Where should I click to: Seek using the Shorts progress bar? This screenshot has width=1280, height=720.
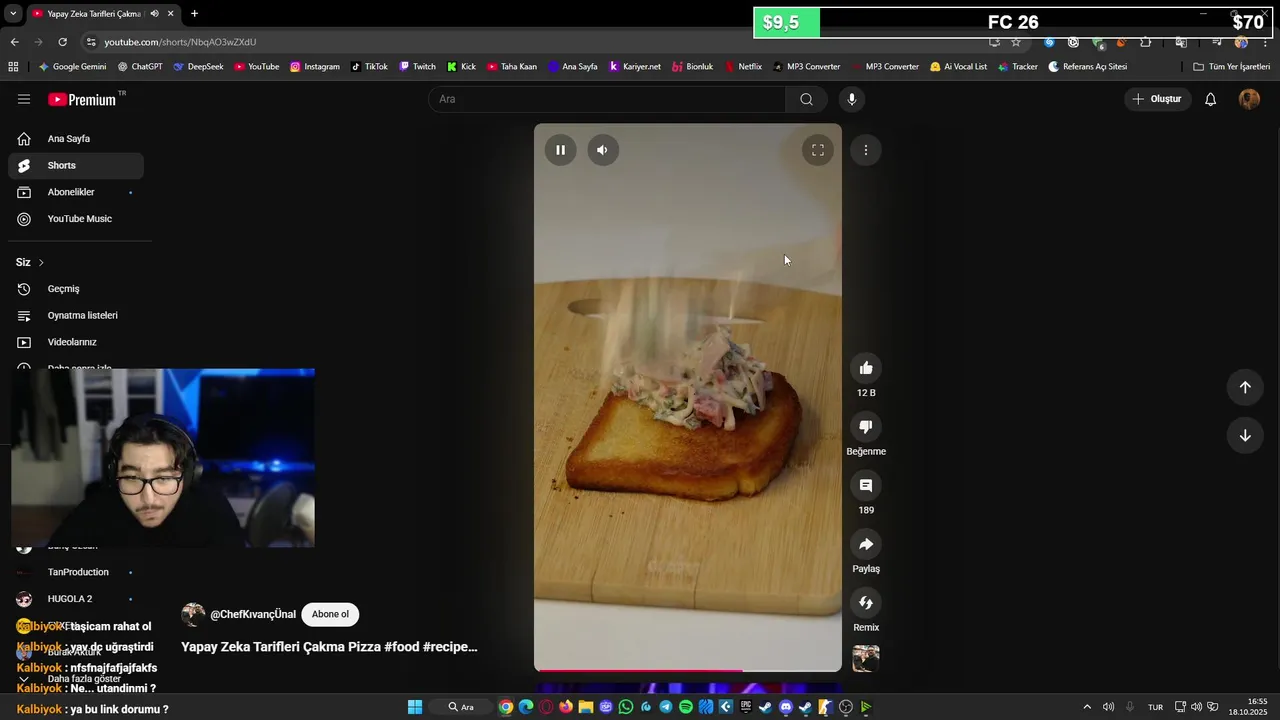[x=688, y=670]
